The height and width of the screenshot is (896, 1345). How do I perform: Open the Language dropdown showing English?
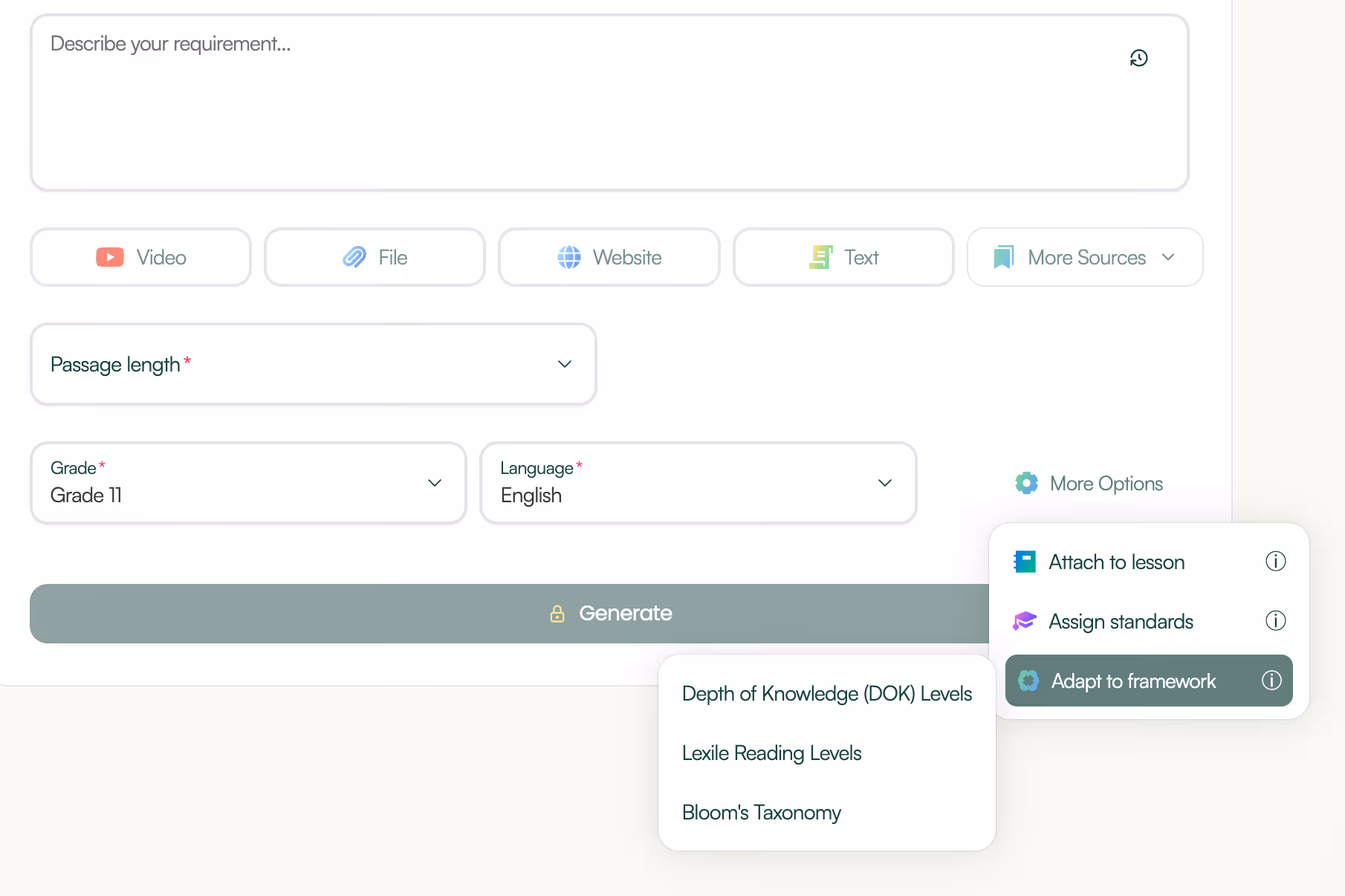[x=698, y=483]
